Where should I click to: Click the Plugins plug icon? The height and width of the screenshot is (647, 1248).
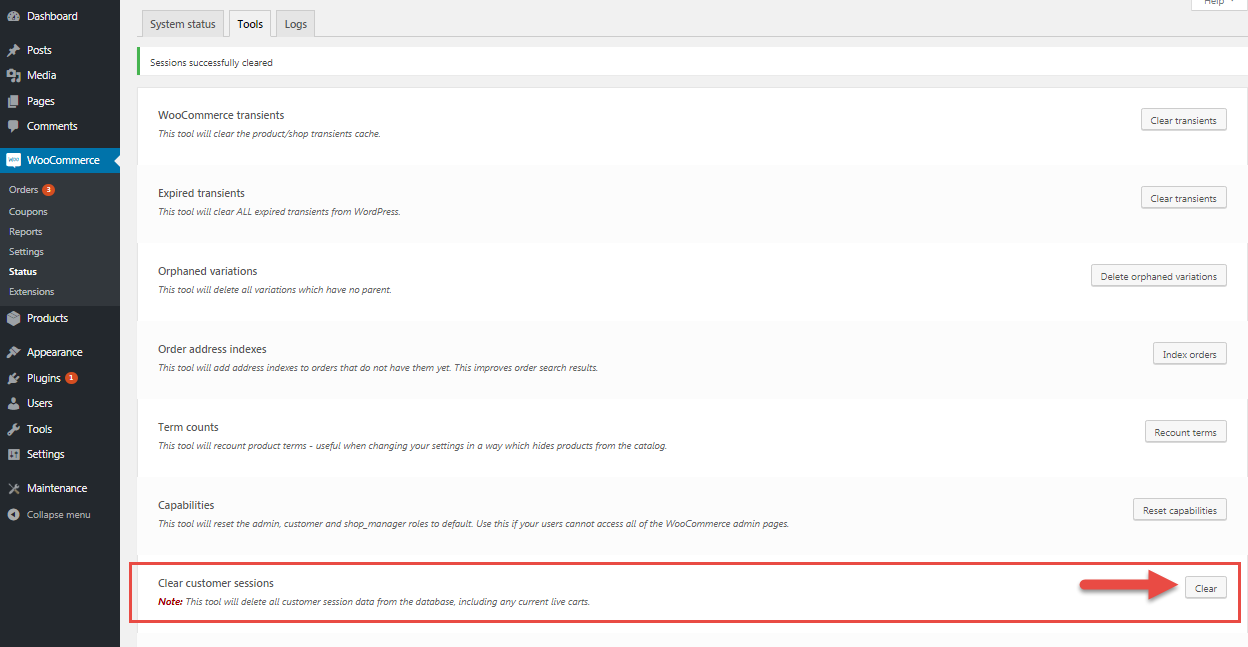click(x=13, y=378)
